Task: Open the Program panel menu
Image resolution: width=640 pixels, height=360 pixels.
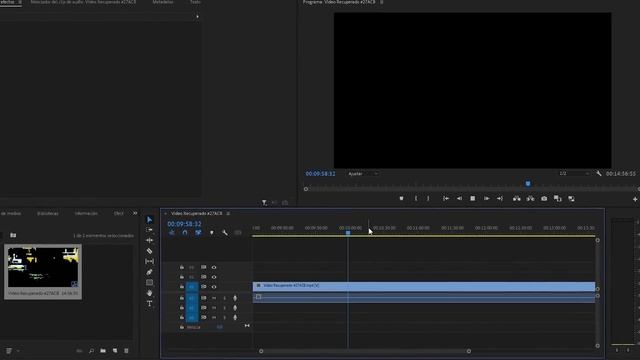Action: [382, 2]
